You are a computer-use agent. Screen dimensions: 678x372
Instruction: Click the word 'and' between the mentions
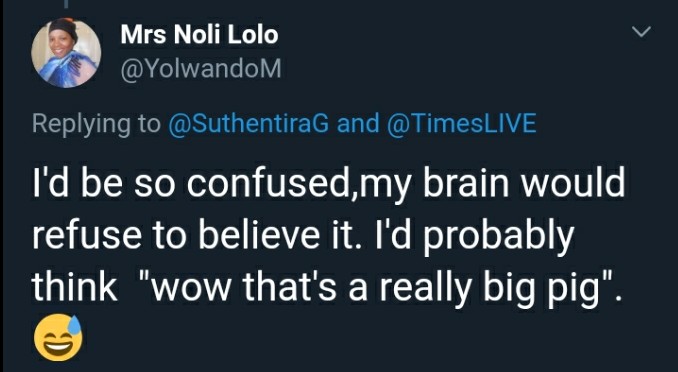(358, 123)
